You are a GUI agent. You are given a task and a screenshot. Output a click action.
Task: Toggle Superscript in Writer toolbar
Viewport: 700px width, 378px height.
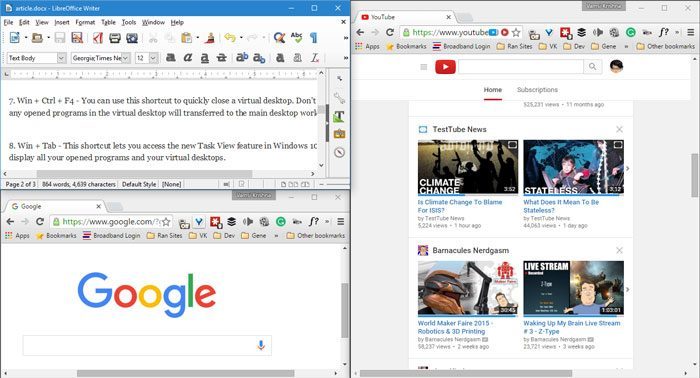coord(242,58)
